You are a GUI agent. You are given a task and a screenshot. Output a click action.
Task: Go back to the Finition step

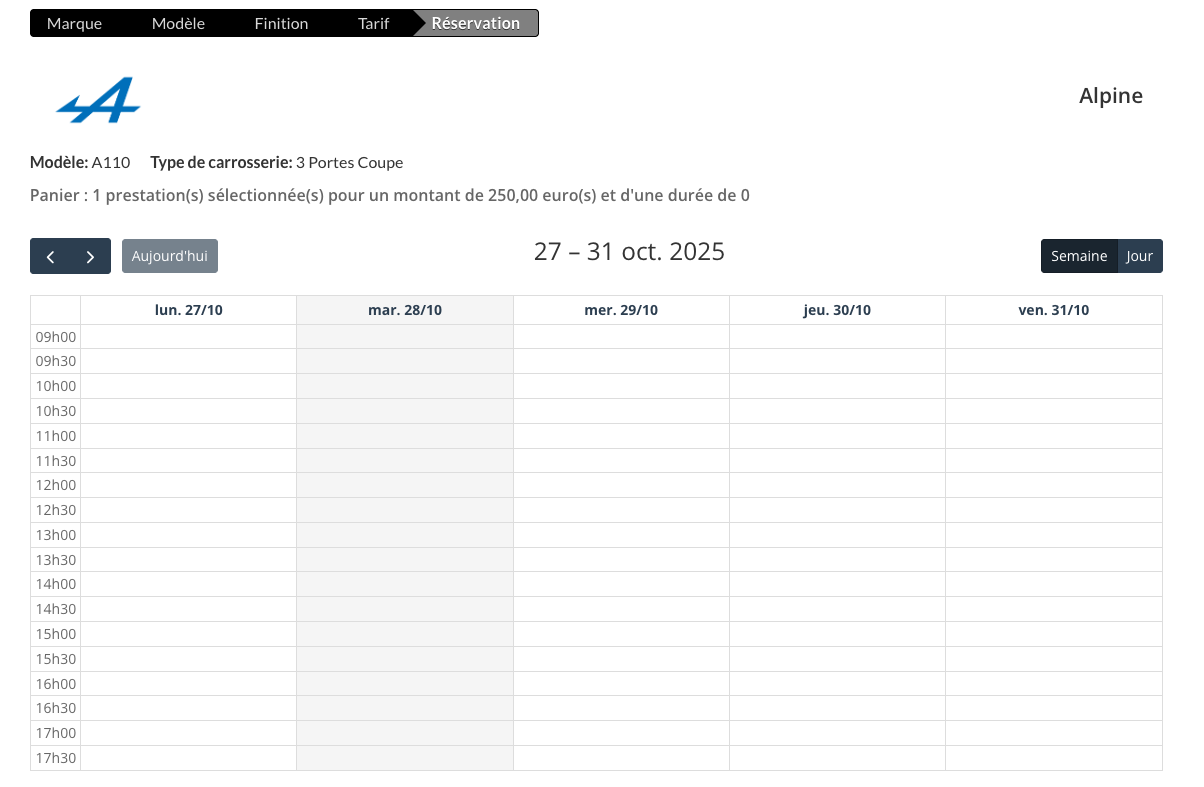point(281,23)
